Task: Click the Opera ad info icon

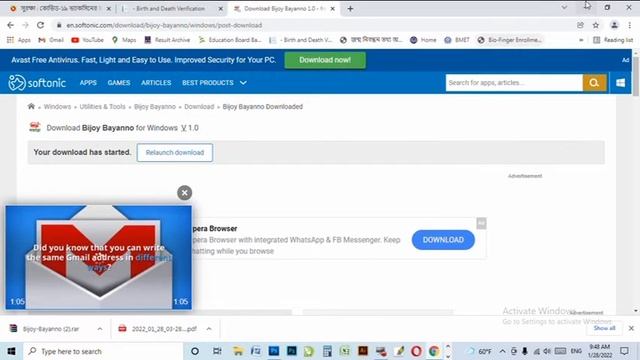Action: point(481,223)
